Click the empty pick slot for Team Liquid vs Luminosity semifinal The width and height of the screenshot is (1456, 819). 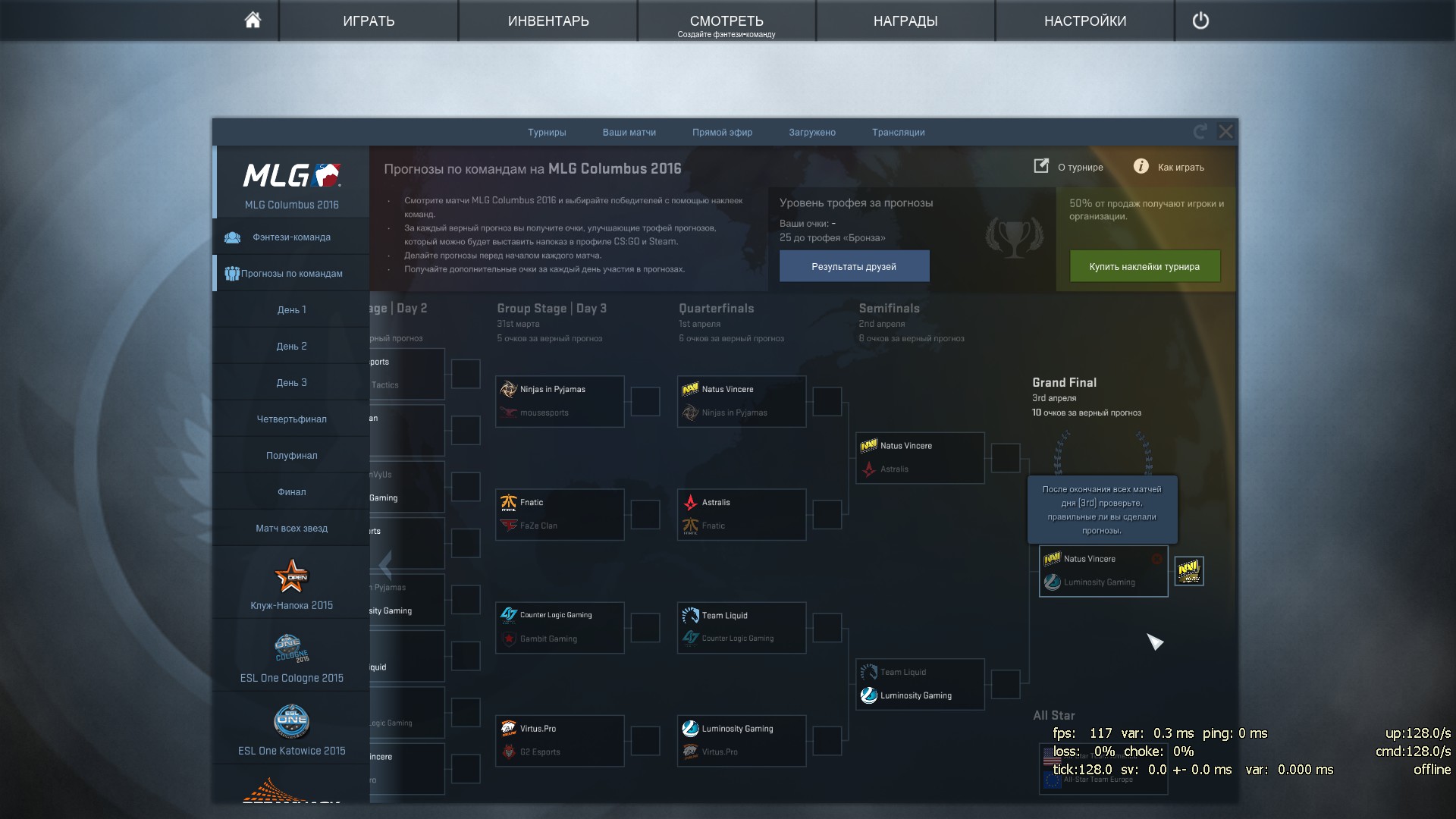(1006, 684)
